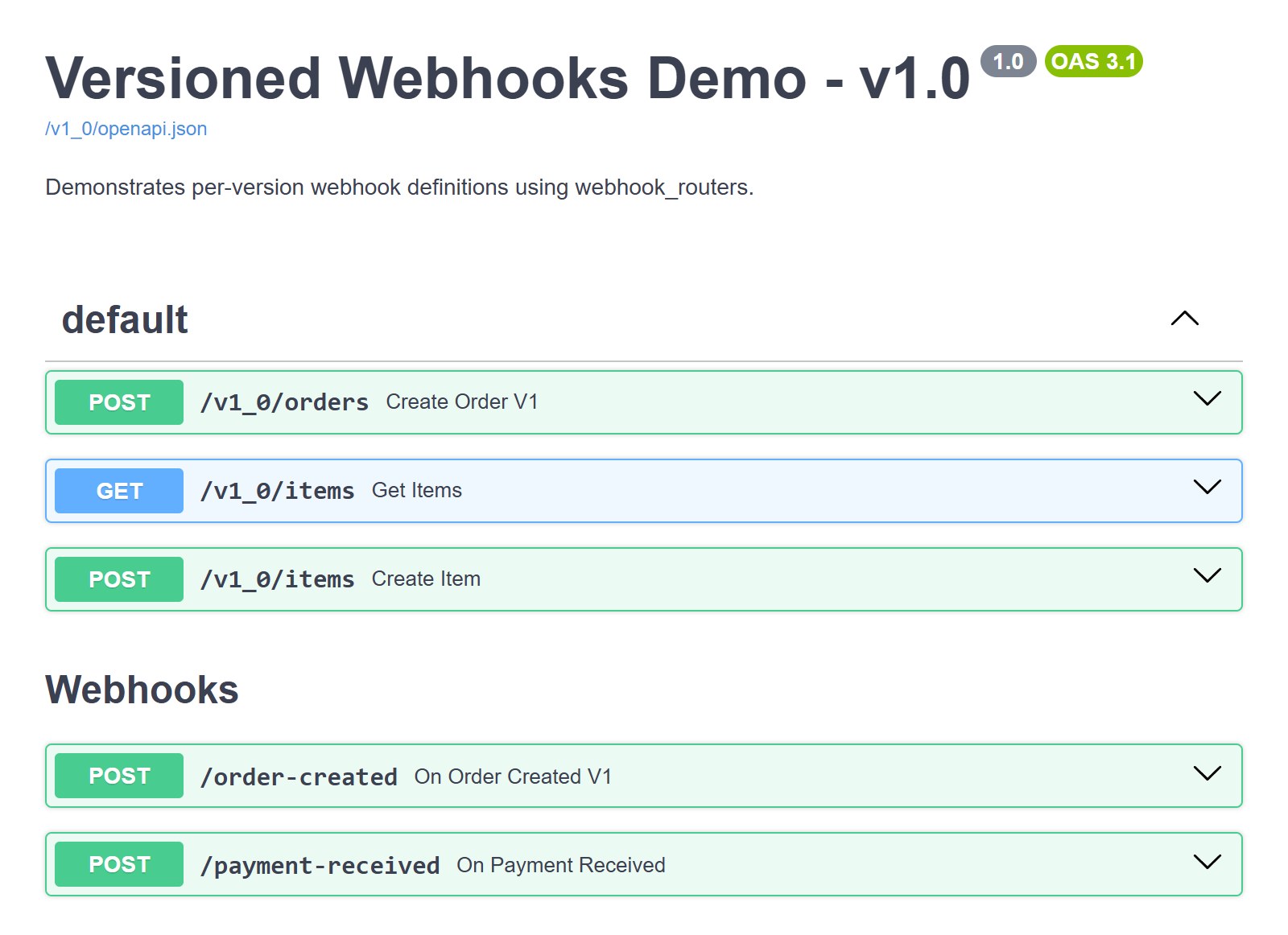Click the 'default' tag heading
This screenshot has width=1288, height=935.
point(125,319)
